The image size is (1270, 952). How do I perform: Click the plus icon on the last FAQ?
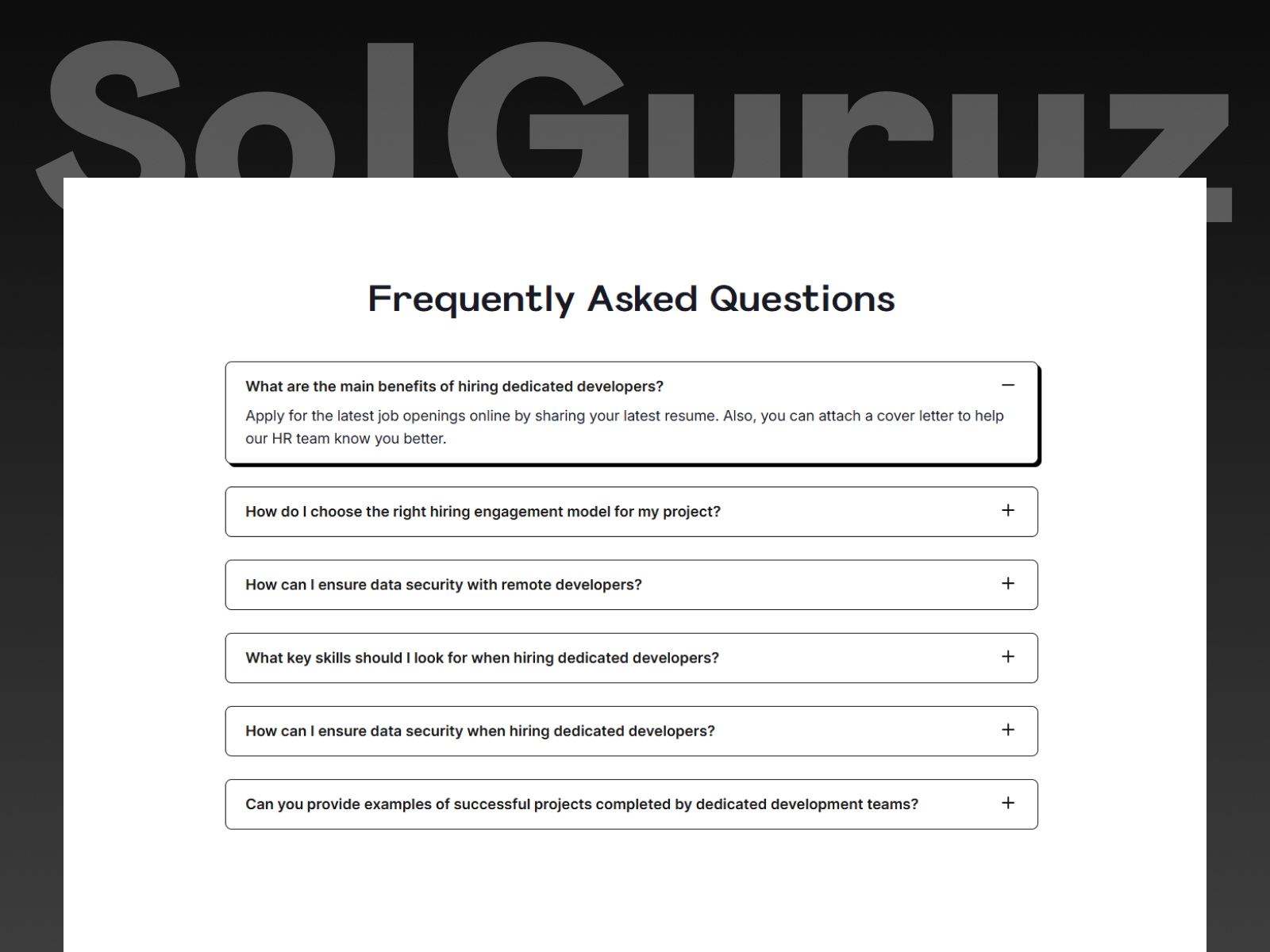1008,803
